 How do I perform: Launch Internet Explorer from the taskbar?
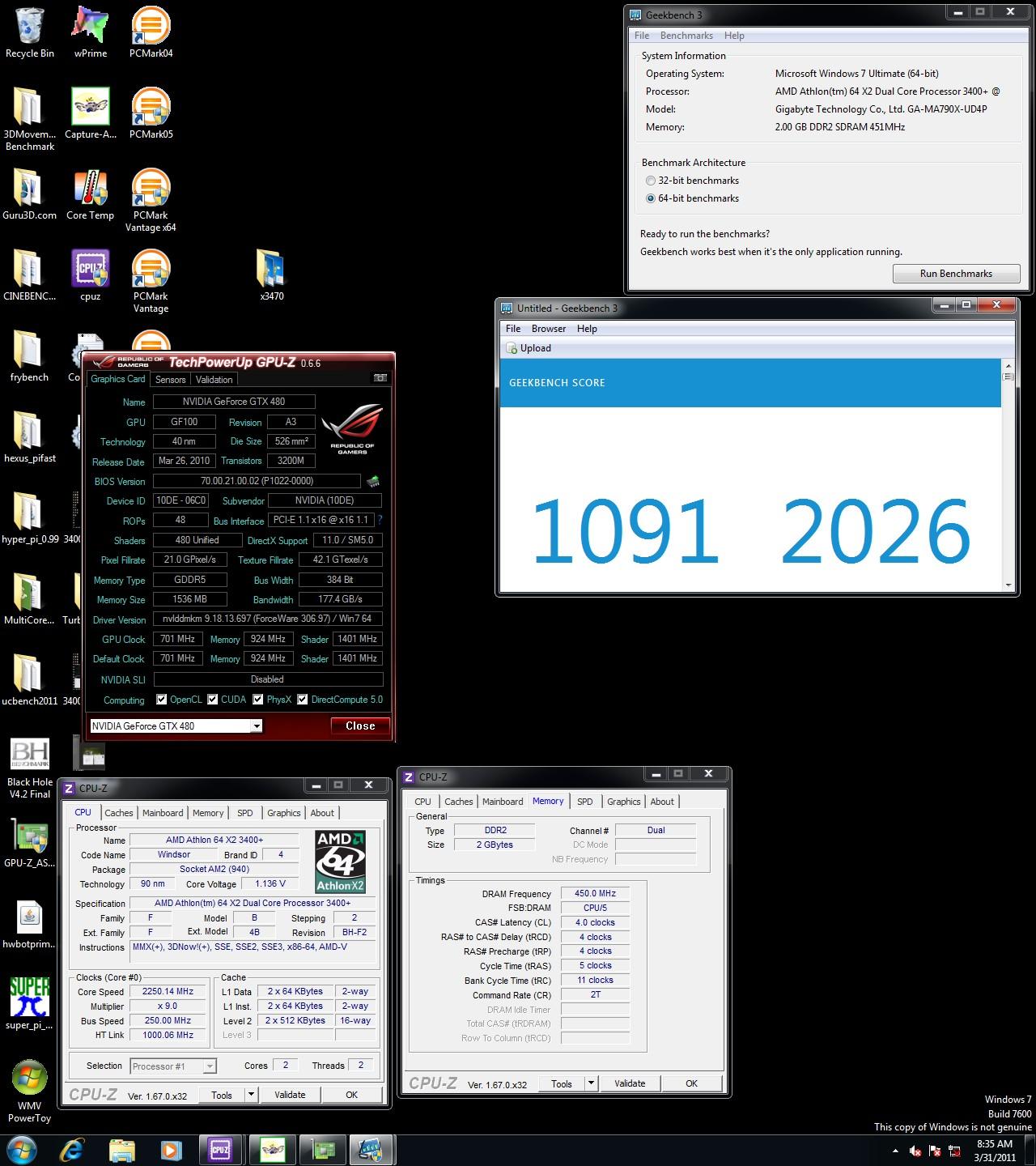pos(73,1150)
